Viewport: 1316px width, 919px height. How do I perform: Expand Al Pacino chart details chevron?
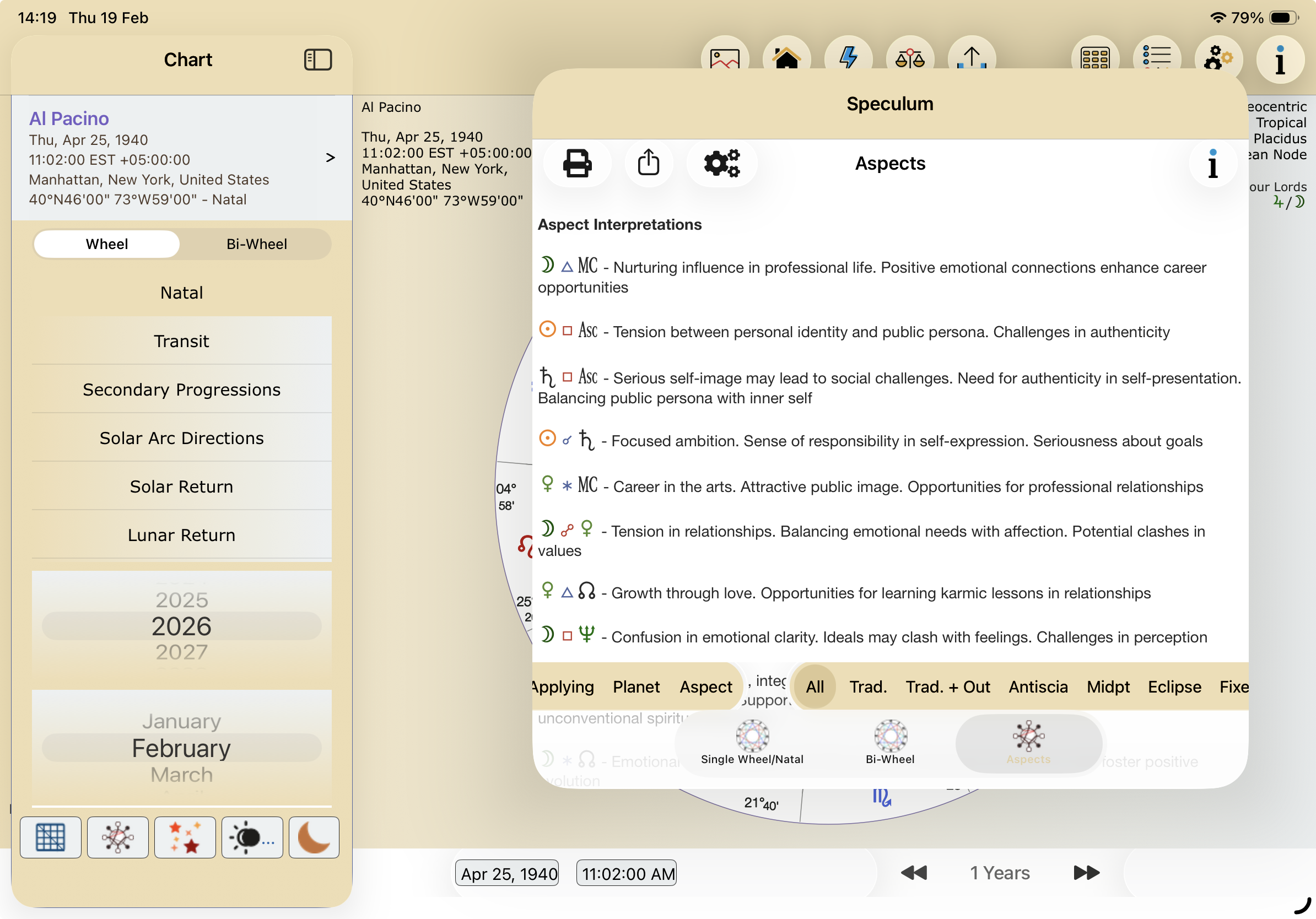coord(330,158)
